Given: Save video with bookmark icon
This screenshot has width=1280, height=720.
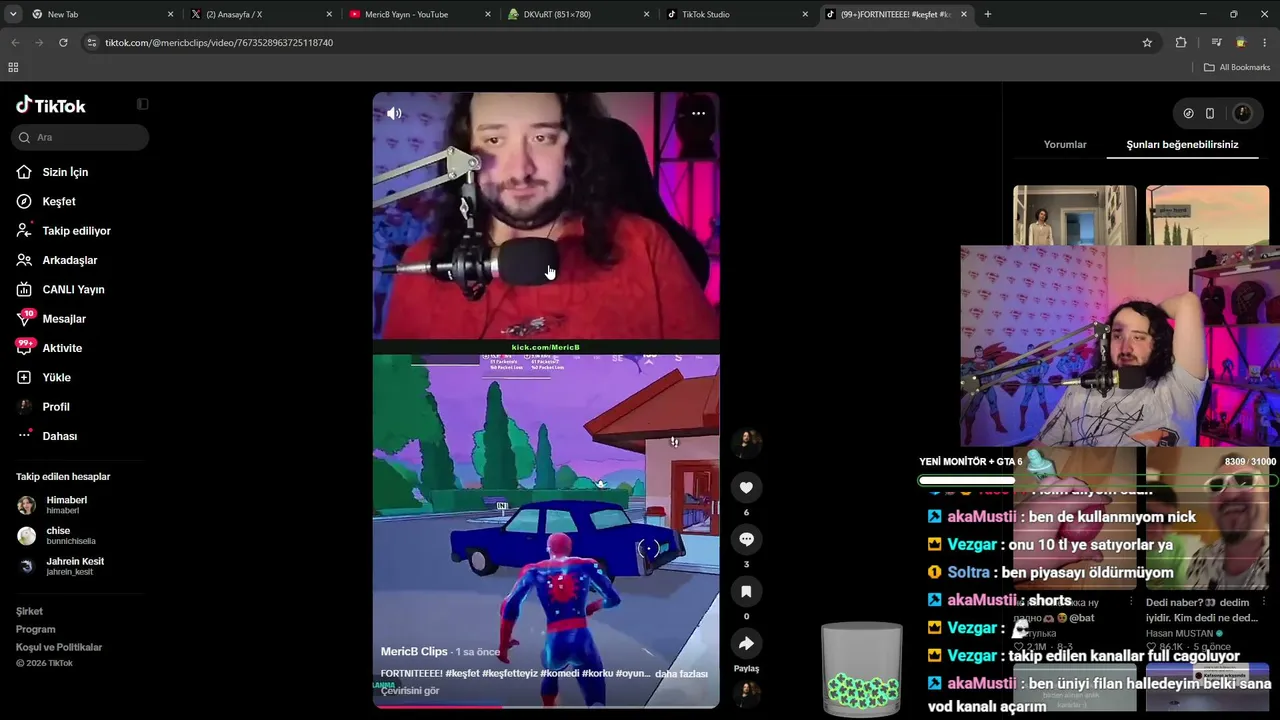Looking at the screenshot, I should click(746, 591).
